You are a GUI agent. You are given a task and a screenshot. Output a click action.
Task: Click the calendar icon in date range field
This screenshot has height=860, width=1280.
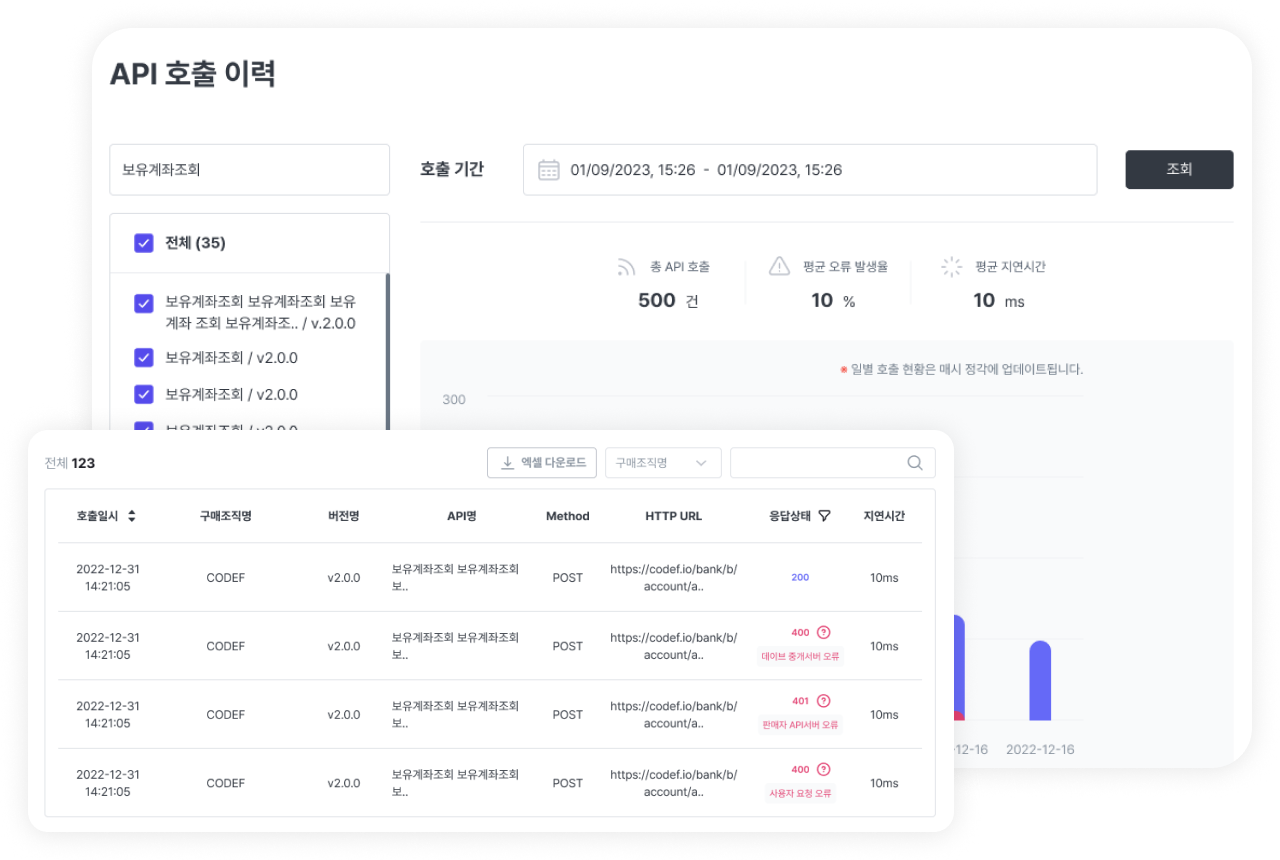click(549, 170)
